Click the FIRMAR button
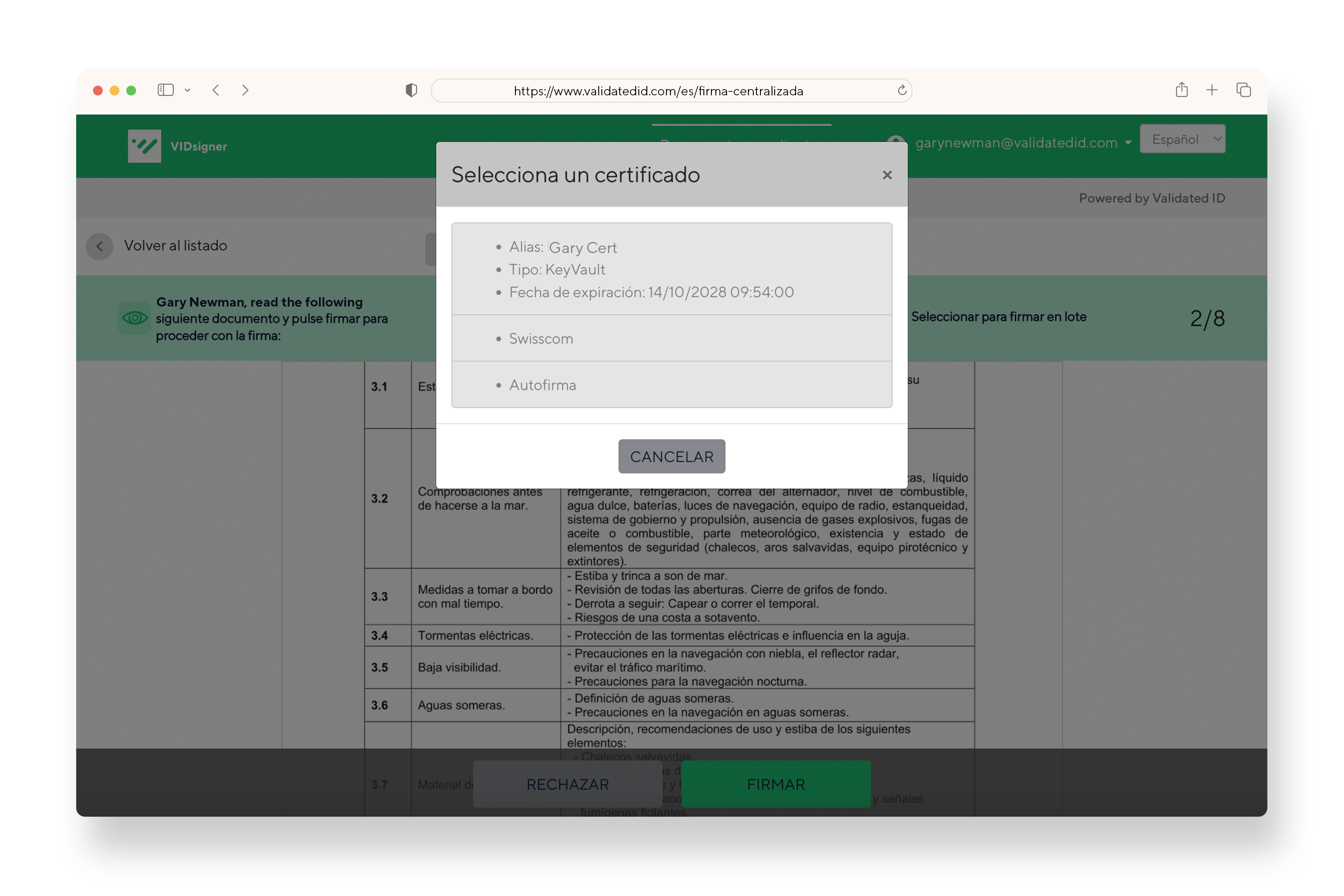 click(775, 784)
